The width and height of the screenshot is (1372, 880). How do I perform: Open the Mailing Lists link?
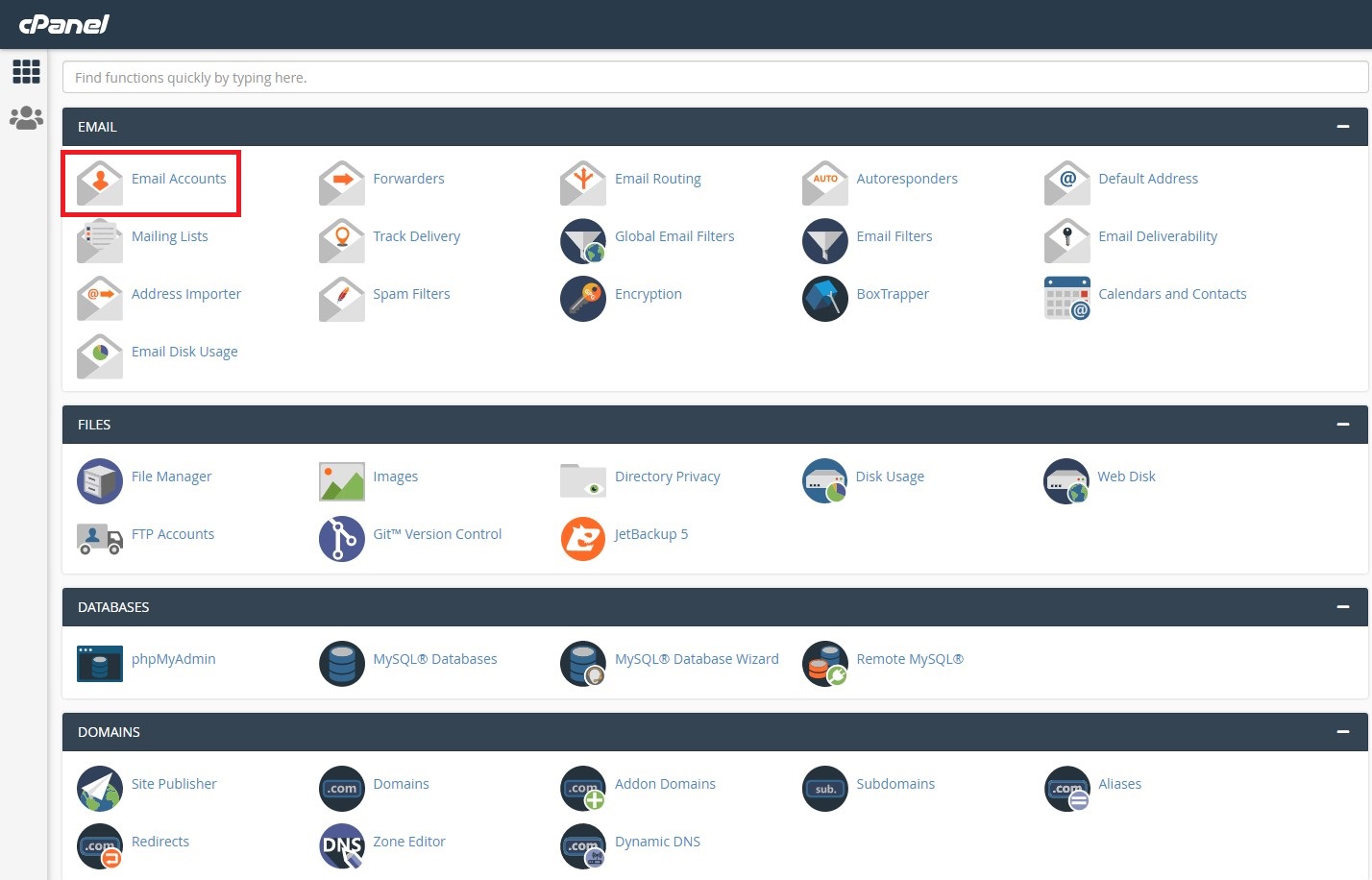tap(170, 236)
